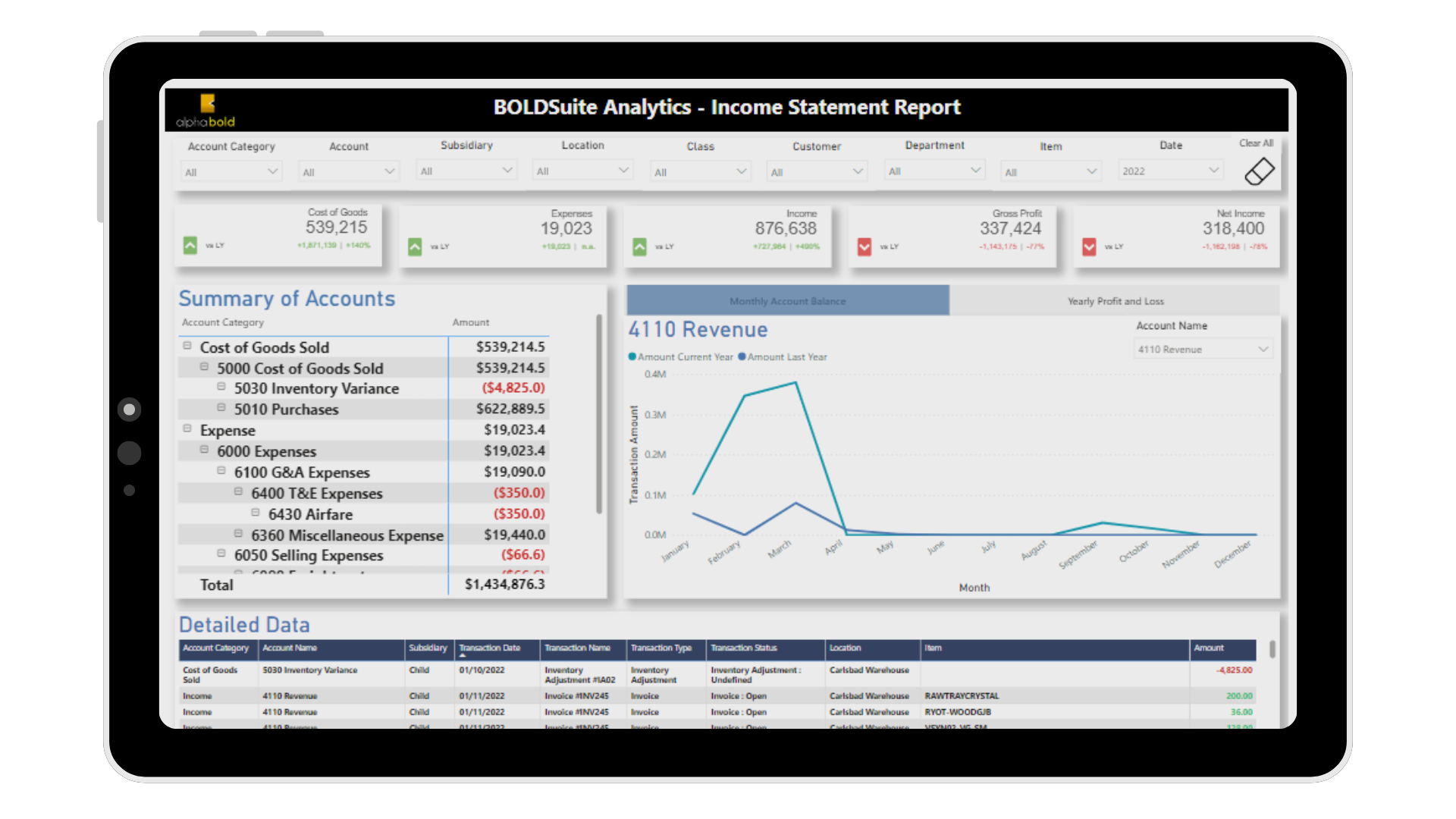Click the red down arrow on Net Income card
Screen dimensions: 1456x819
pos(1089,246)
